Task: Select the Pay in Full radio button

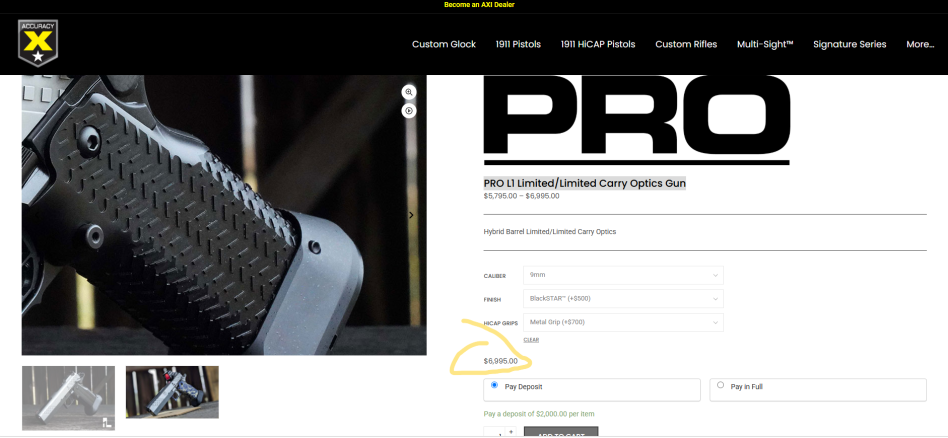Action: pyautogui.click(x=720, y=385)
